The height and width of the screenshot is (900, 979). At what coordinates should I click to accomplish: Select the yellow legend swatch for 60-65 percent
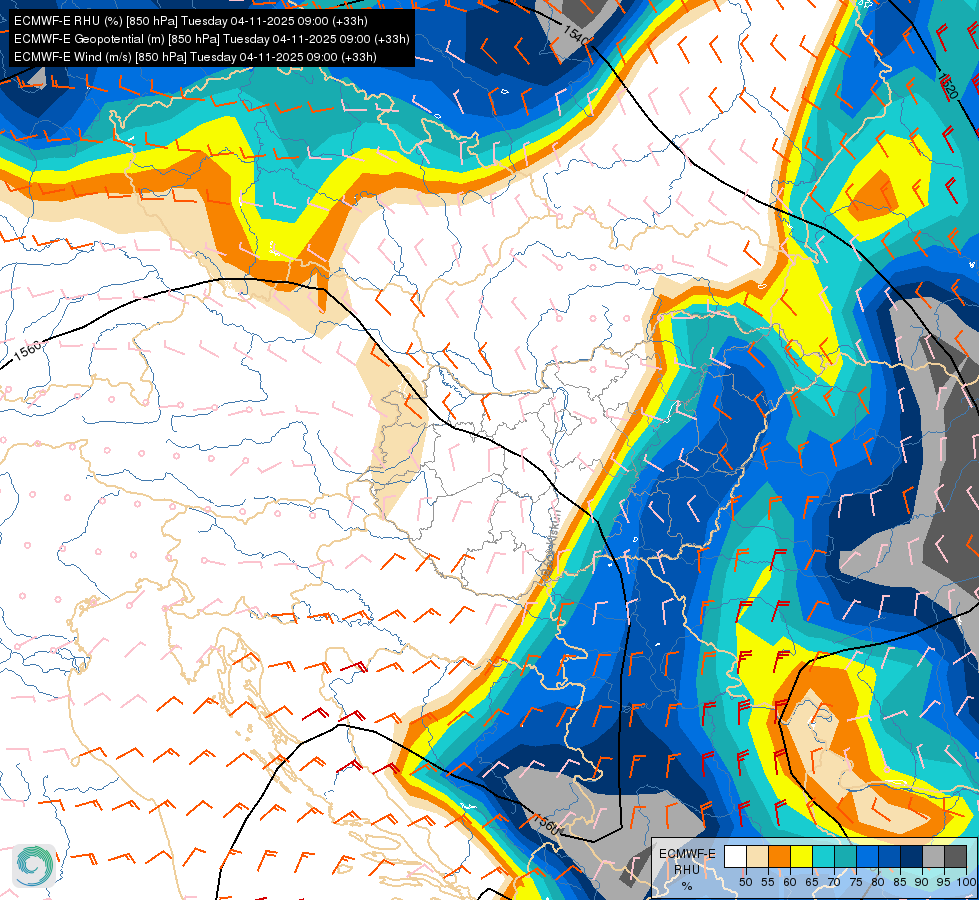tap(802, 856)
